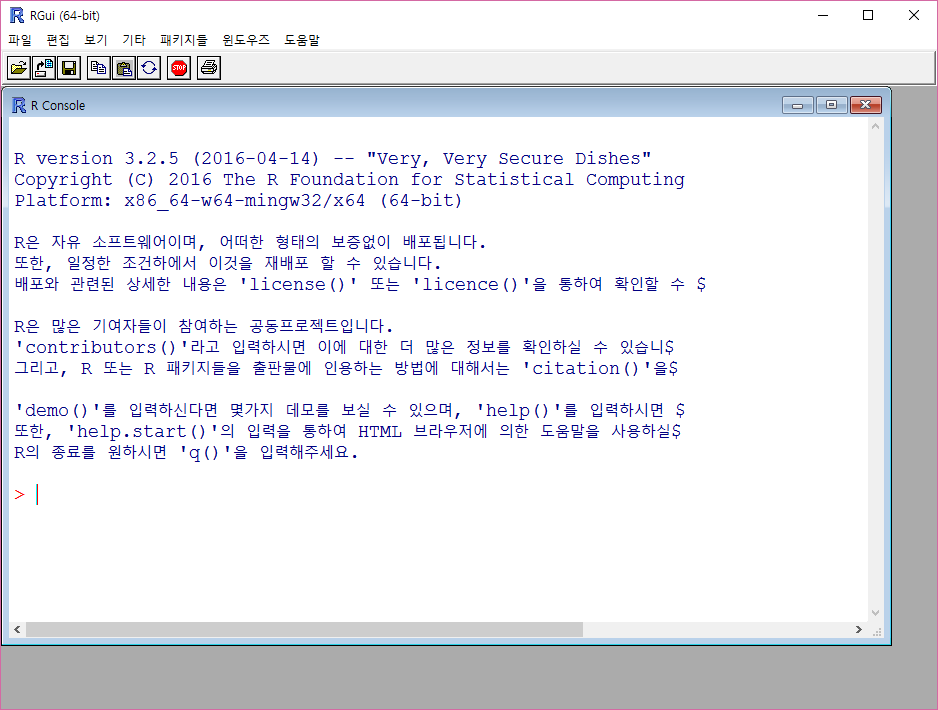Open script with the folder toolbar icon
The width and height of the screenshot is (938, 710).
pyautogui.click(x=19, y=68)
